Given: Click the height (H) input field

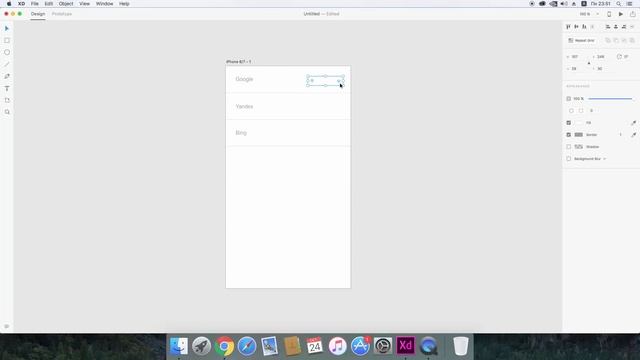Looking at the screenshot, I should [x=574, y=69].
